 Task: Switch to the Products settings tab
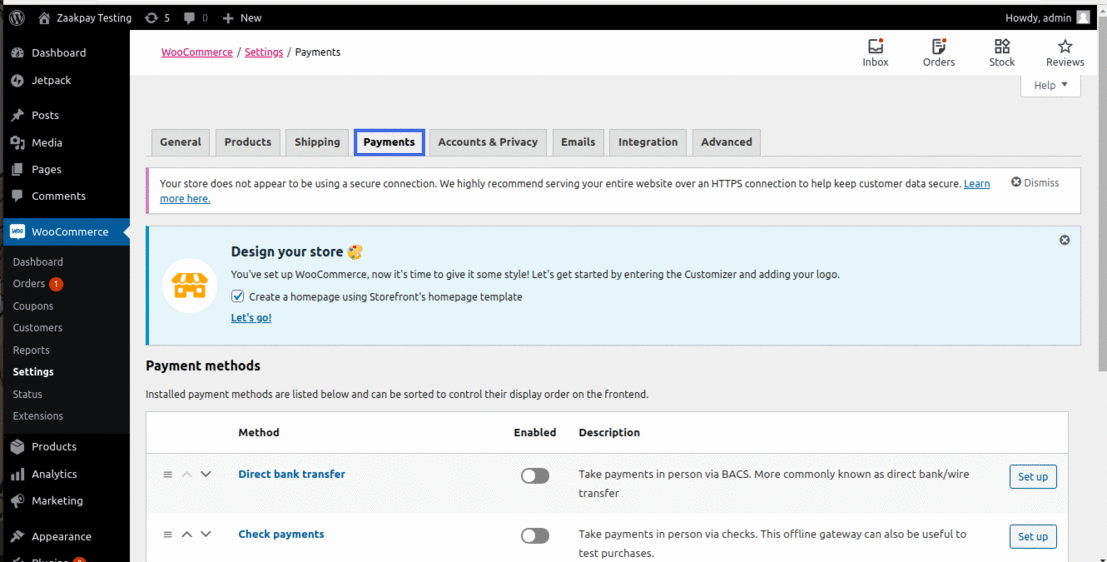click(x=248, y=142)
